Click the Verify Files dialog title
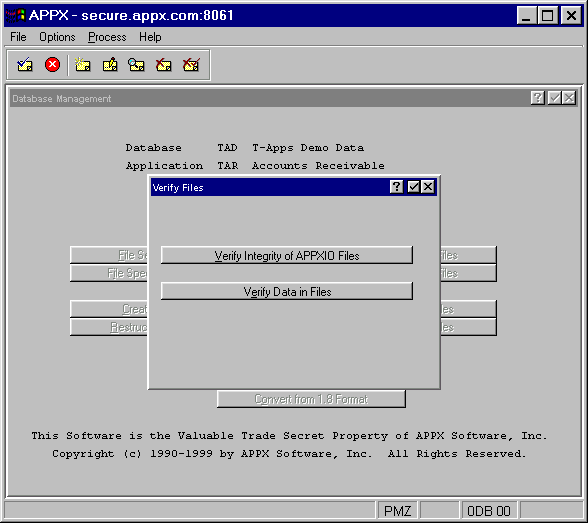Image resolution: width=588 pixels, height=523 pixels. tap(178, 187)
